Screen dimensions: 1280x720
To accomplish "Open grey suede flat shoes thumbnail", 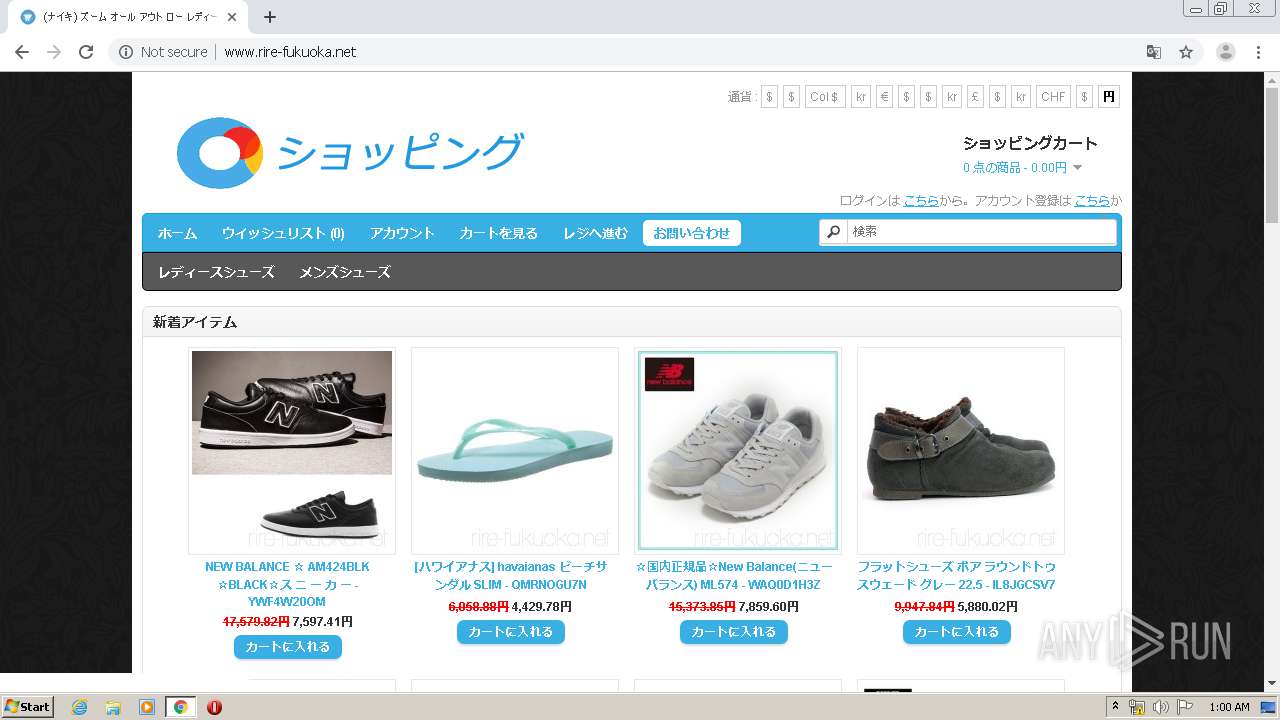I will tap(961, 450).
